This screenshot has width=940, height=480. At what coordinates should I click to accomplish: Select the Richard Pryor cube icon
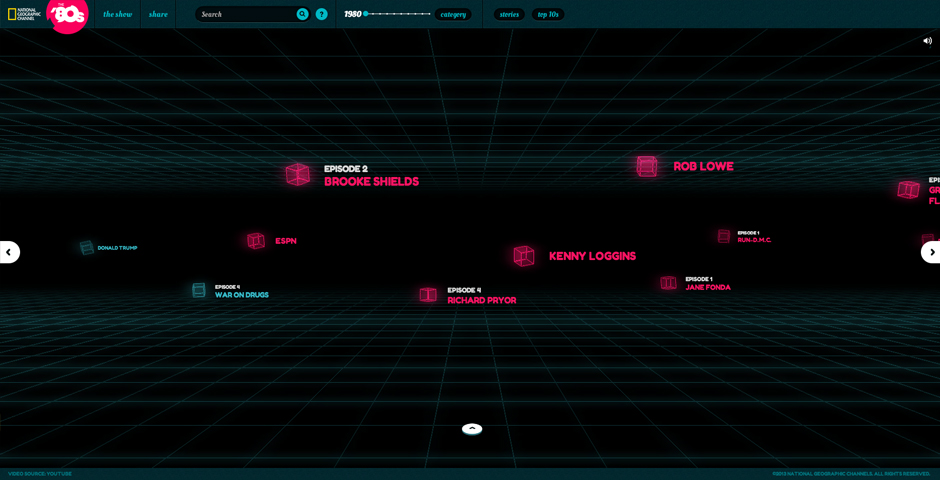[428, 294]
